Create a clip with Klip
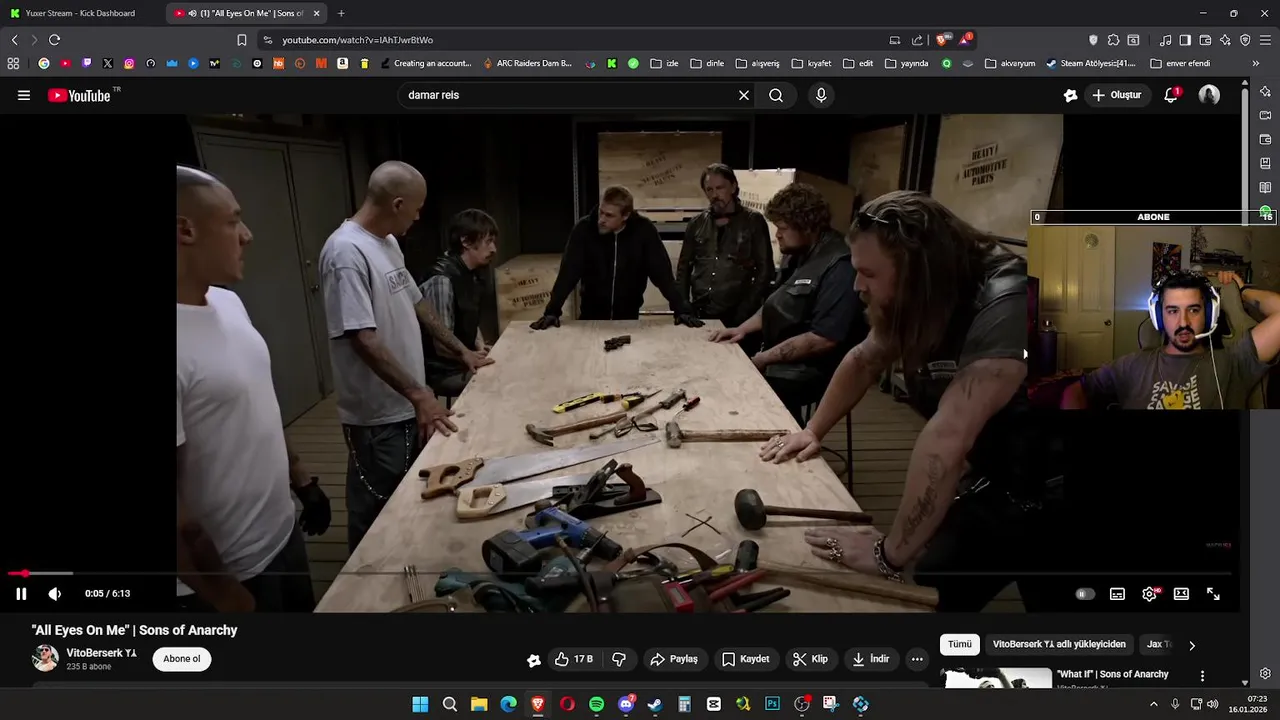This screenshot has height=720, width=1280. [810, 659]
